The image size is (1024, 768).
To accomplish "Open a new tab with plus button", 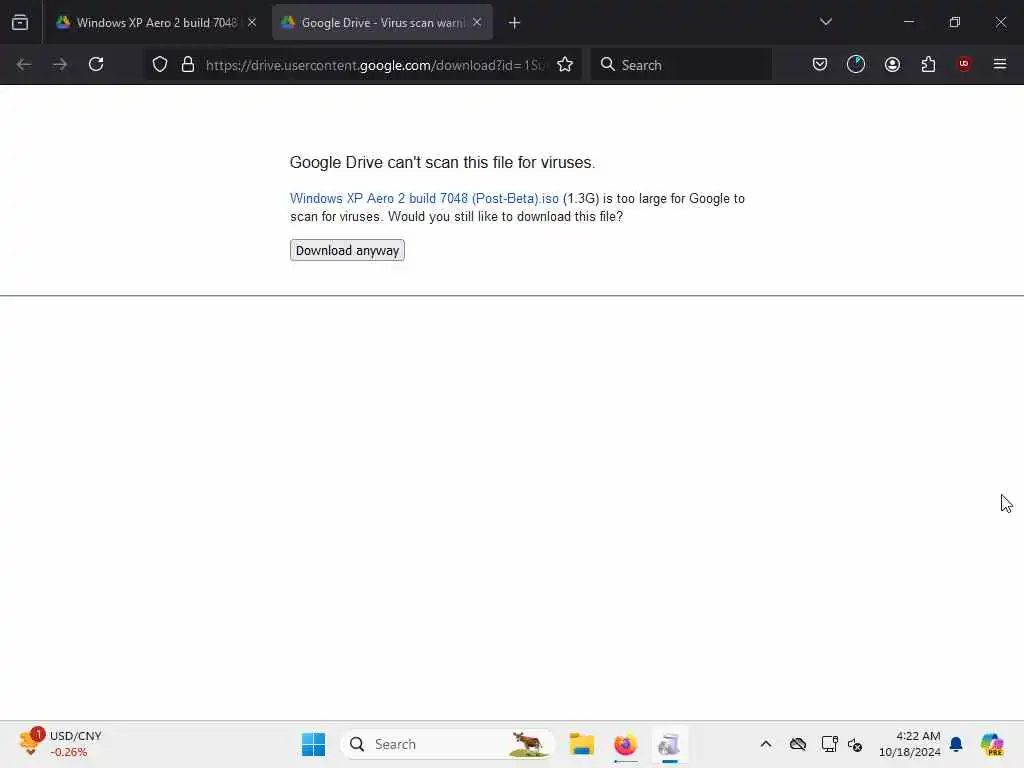I will pyautogui.click(x=515, y=23).
